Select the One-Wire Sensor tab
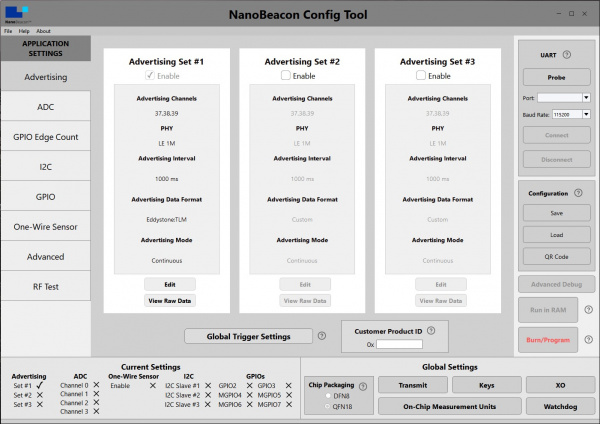The height and width of the screenshot is (424, 600). [46, 227]
